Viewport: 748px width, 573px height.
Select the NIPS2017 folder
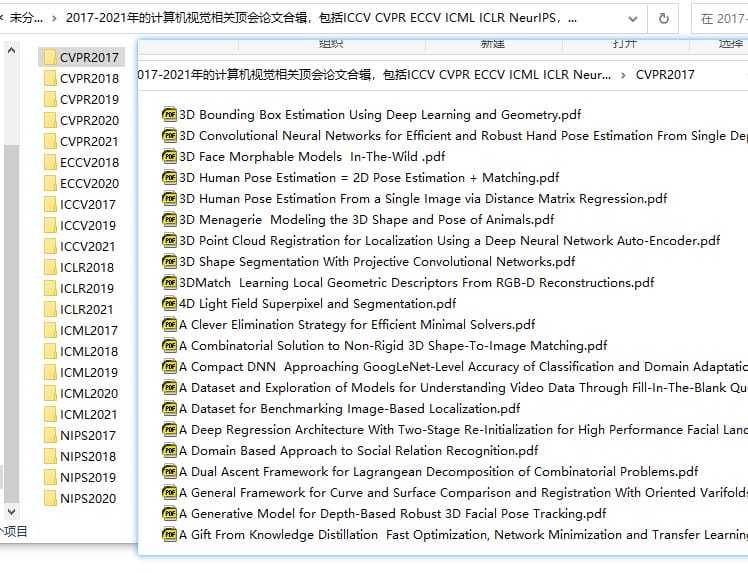click(x=81, y=435)
